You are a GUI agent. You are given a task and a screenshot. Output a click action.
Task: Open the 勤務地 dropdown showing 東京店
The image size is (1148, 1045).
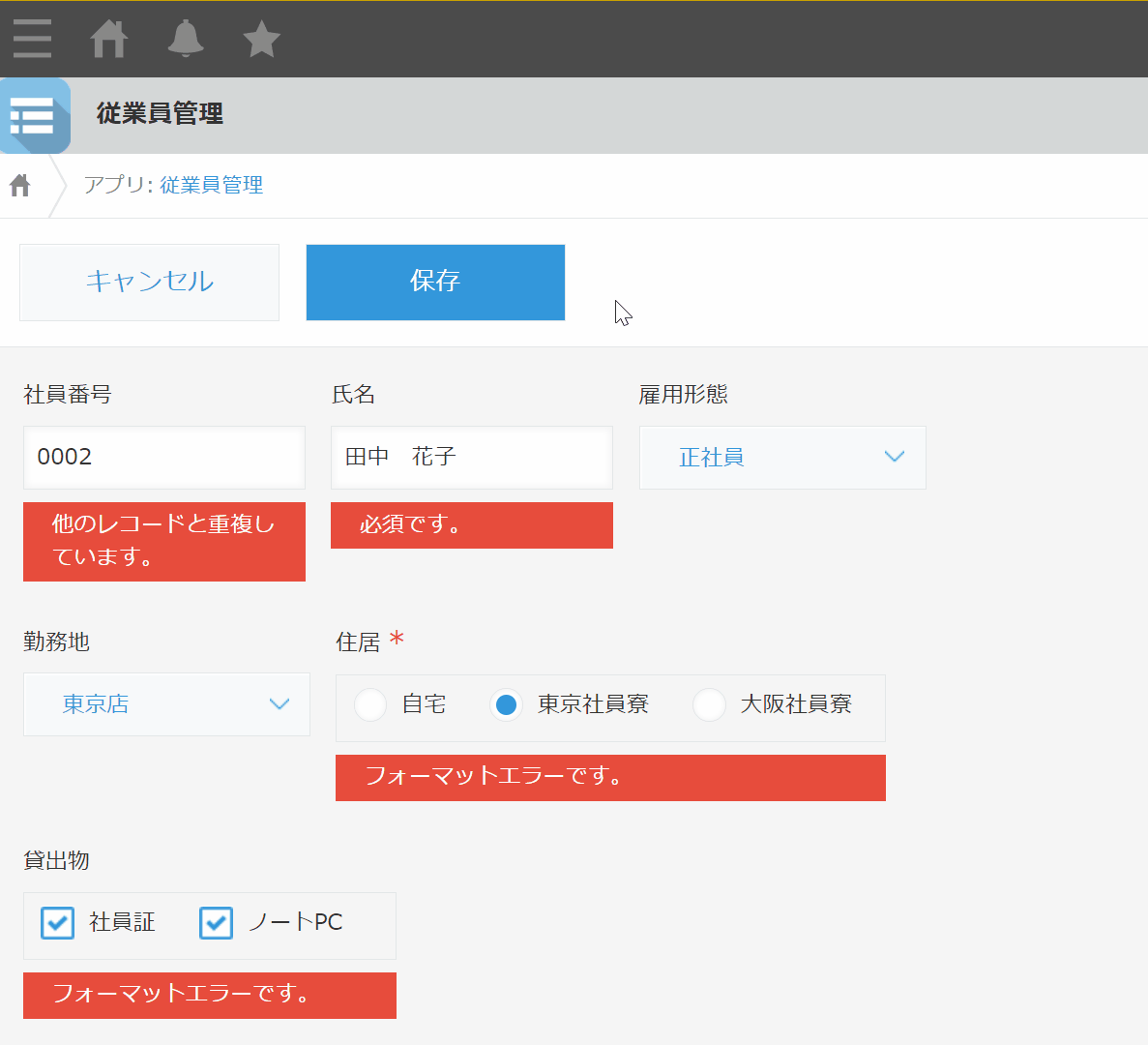pyautogui.click(x=166, y=703)
